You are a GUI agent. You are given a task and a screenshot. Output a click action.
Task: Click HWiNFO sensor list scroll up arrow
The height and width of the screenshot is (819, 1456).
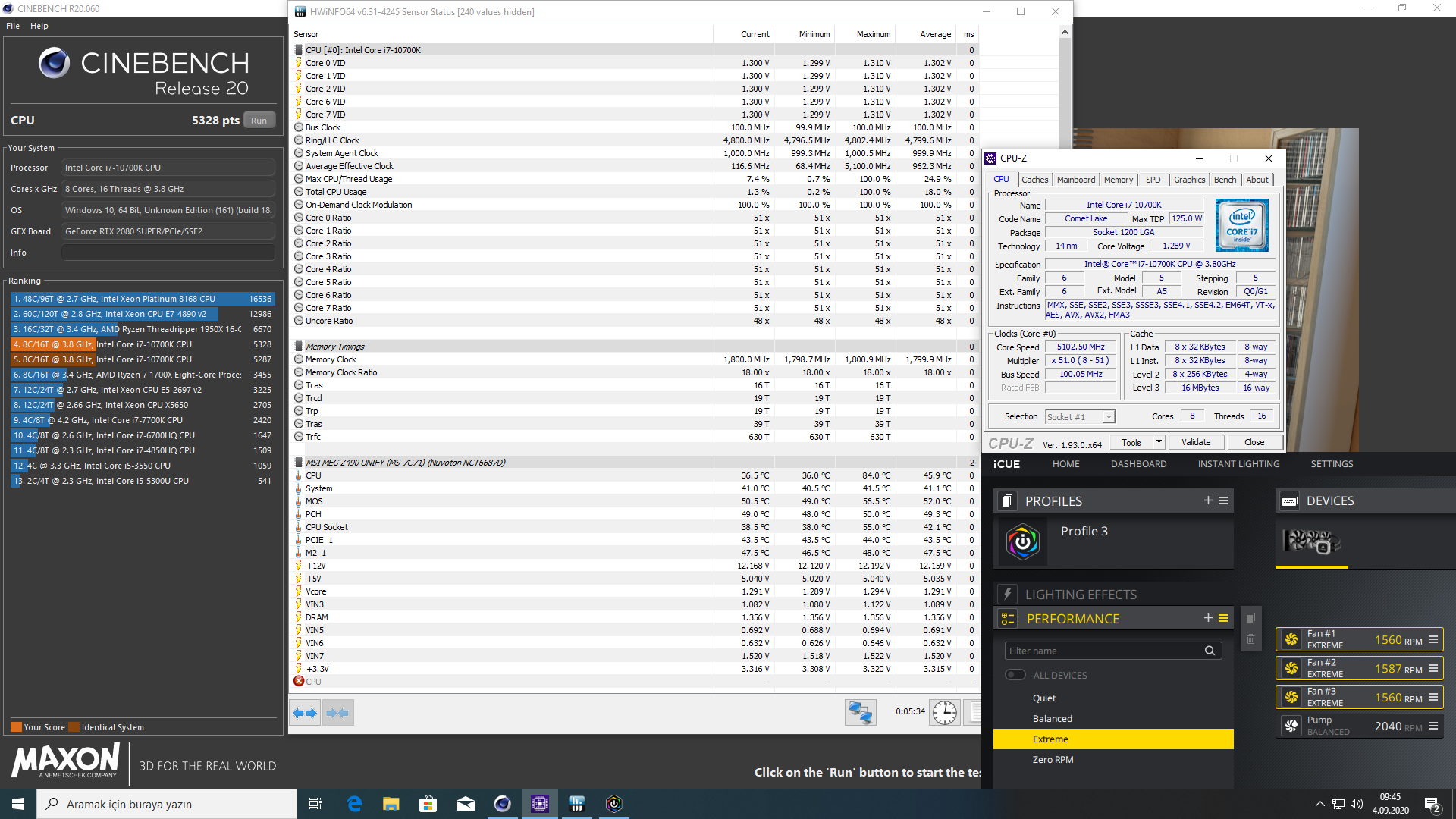1065,32
